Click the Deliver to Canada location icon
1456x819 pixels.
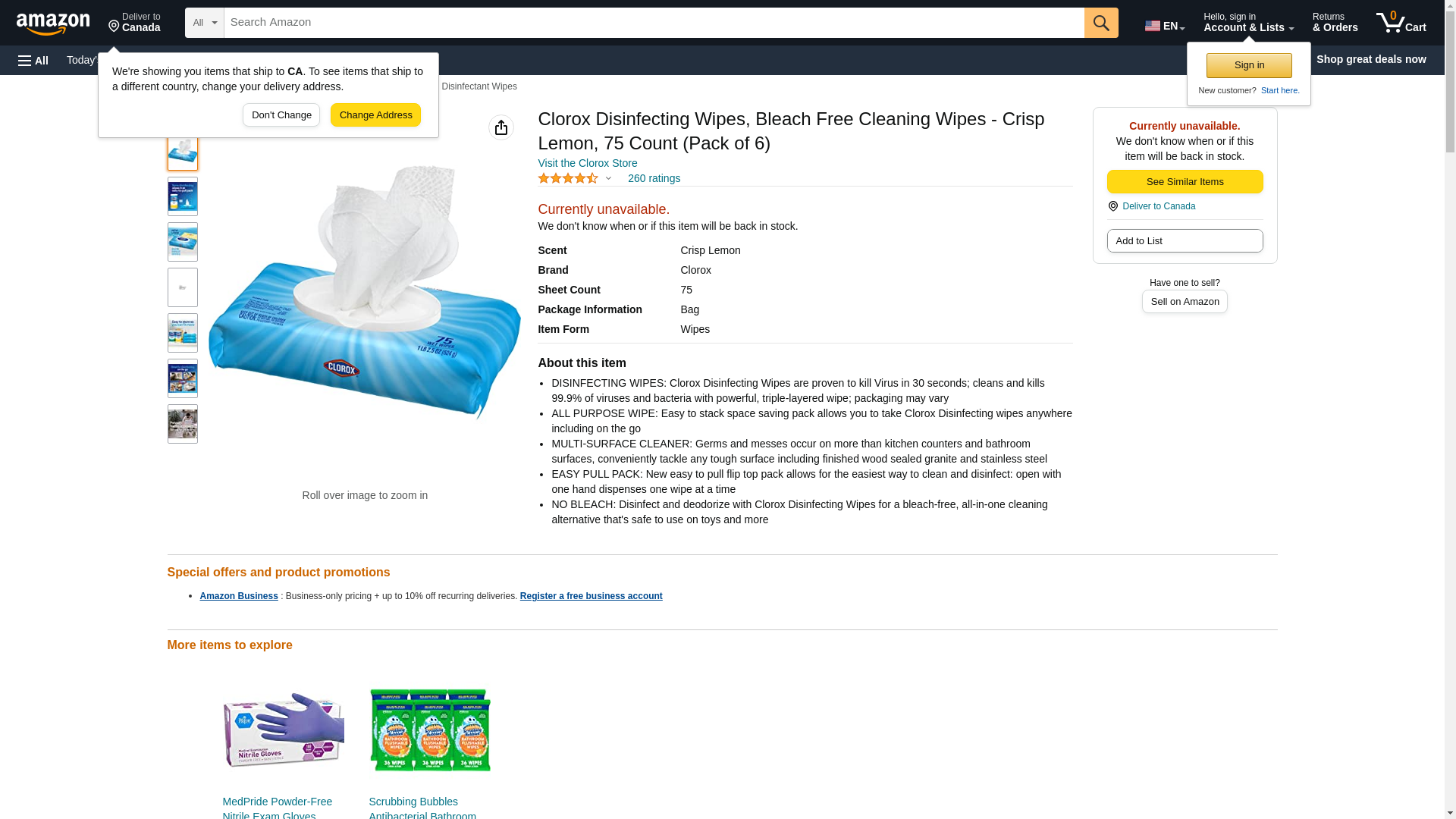pyautogui.click(x=114, y=27)
